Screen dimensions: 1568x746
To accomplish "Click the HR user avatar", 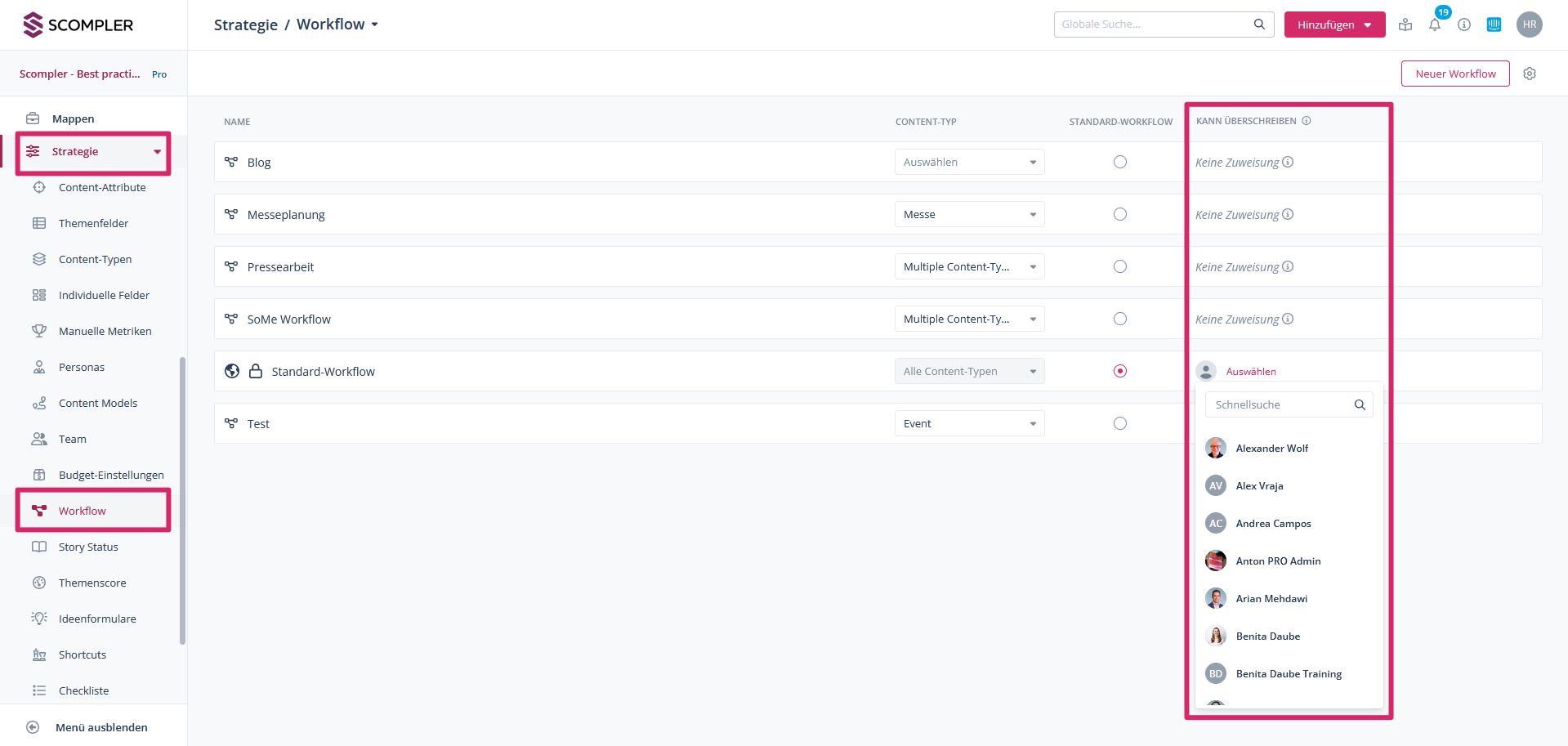I will pyautogui.click(x=1529, y=25).
